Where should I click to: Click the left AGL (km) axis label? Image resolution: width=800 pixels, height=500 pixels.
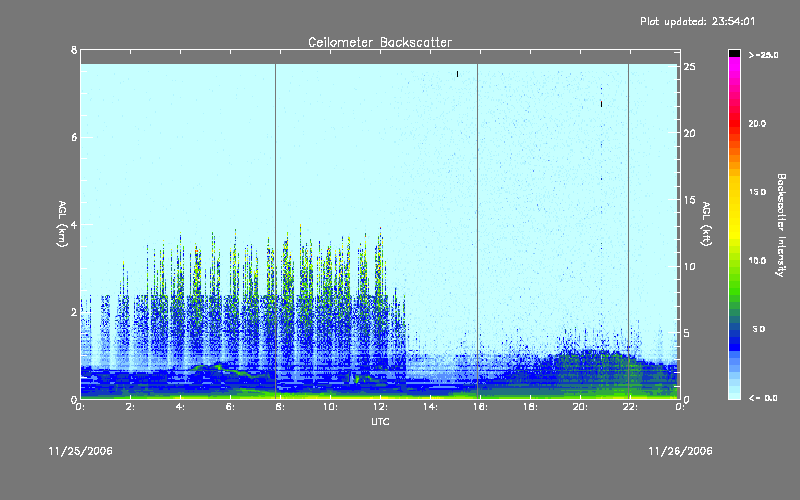click(62, 224)
